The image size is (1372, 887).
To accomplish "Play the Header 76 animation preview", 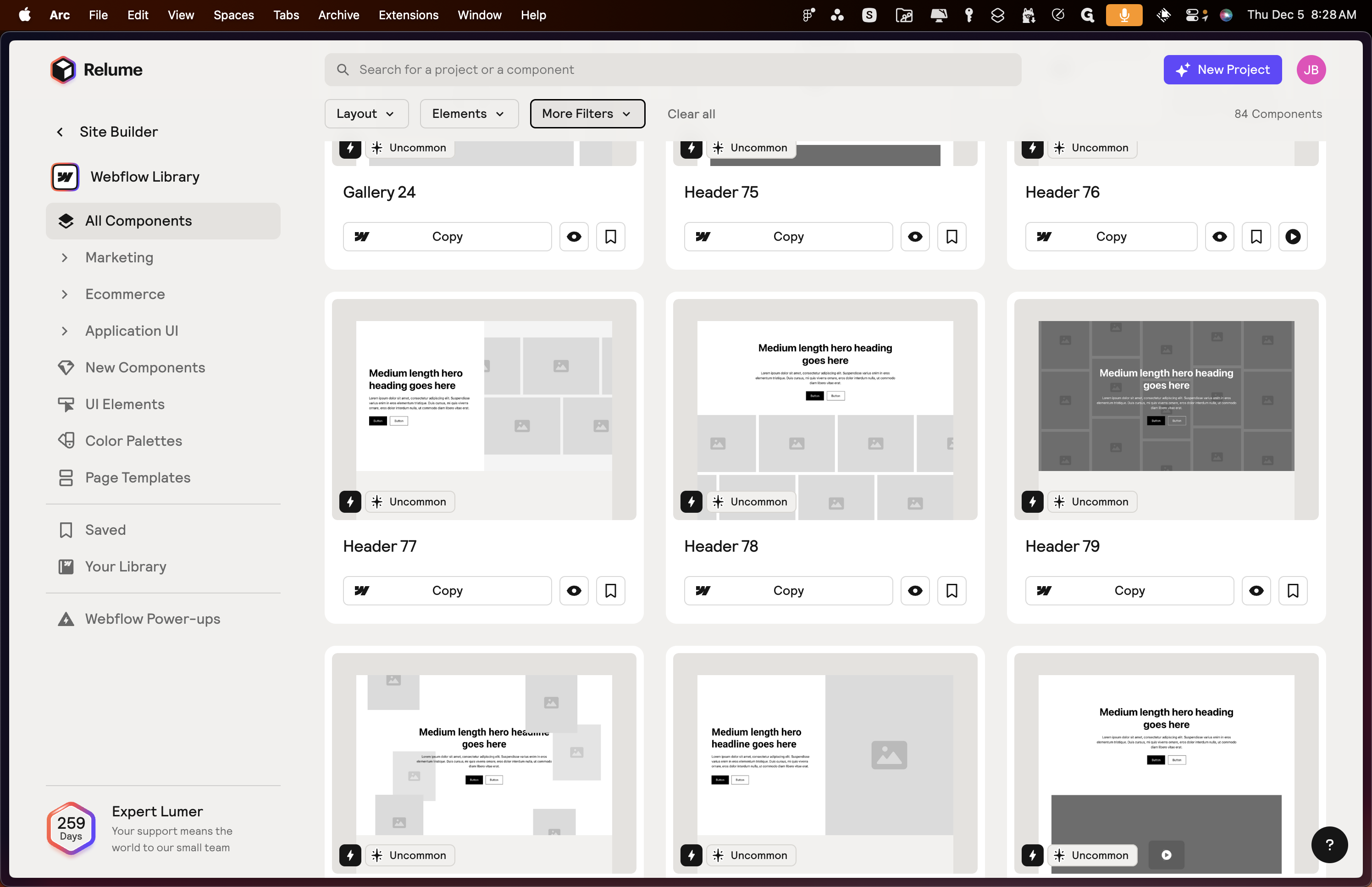I will (1293, 237).
